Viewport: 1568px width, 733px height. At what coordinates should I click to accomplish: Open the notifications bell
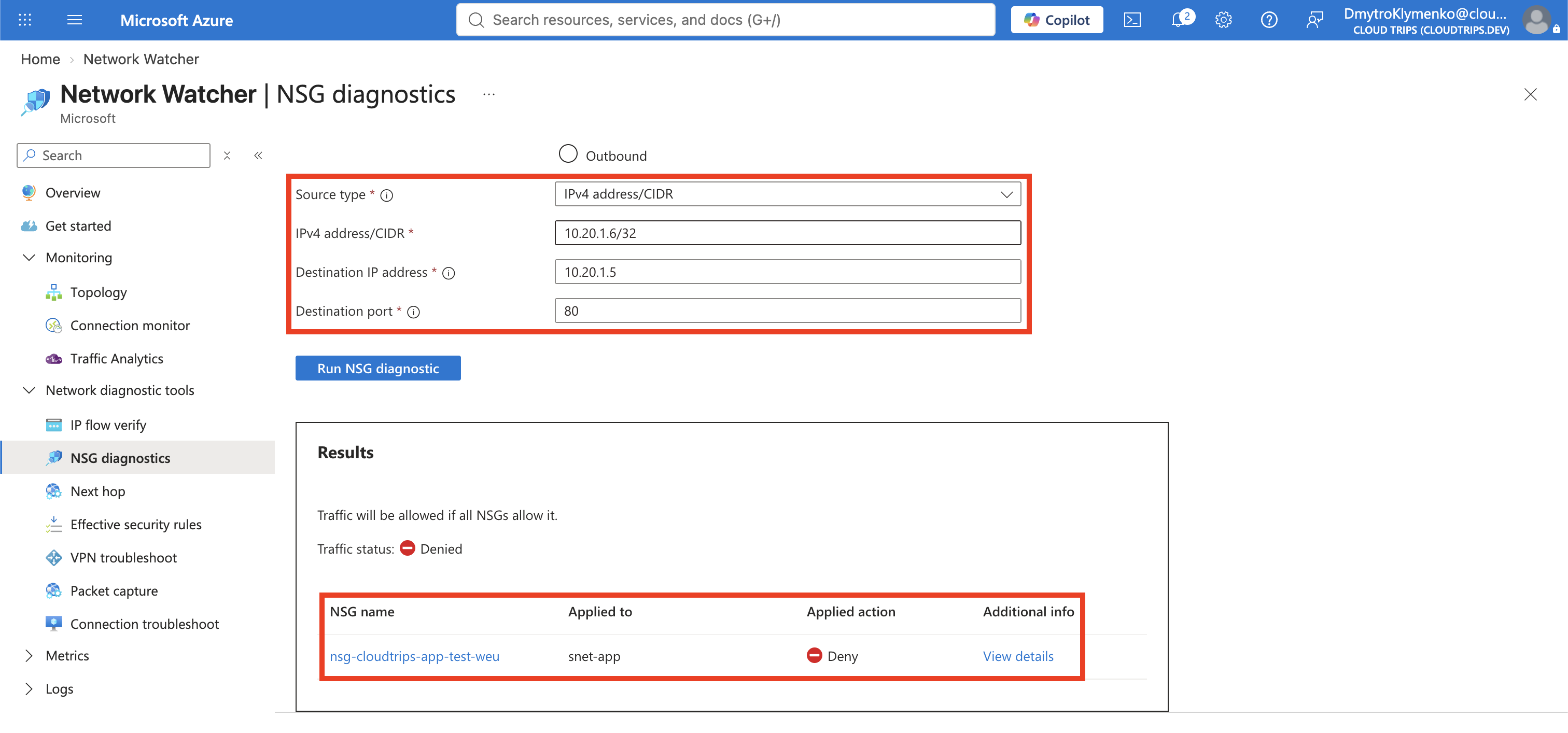[x=1179, y=20]
